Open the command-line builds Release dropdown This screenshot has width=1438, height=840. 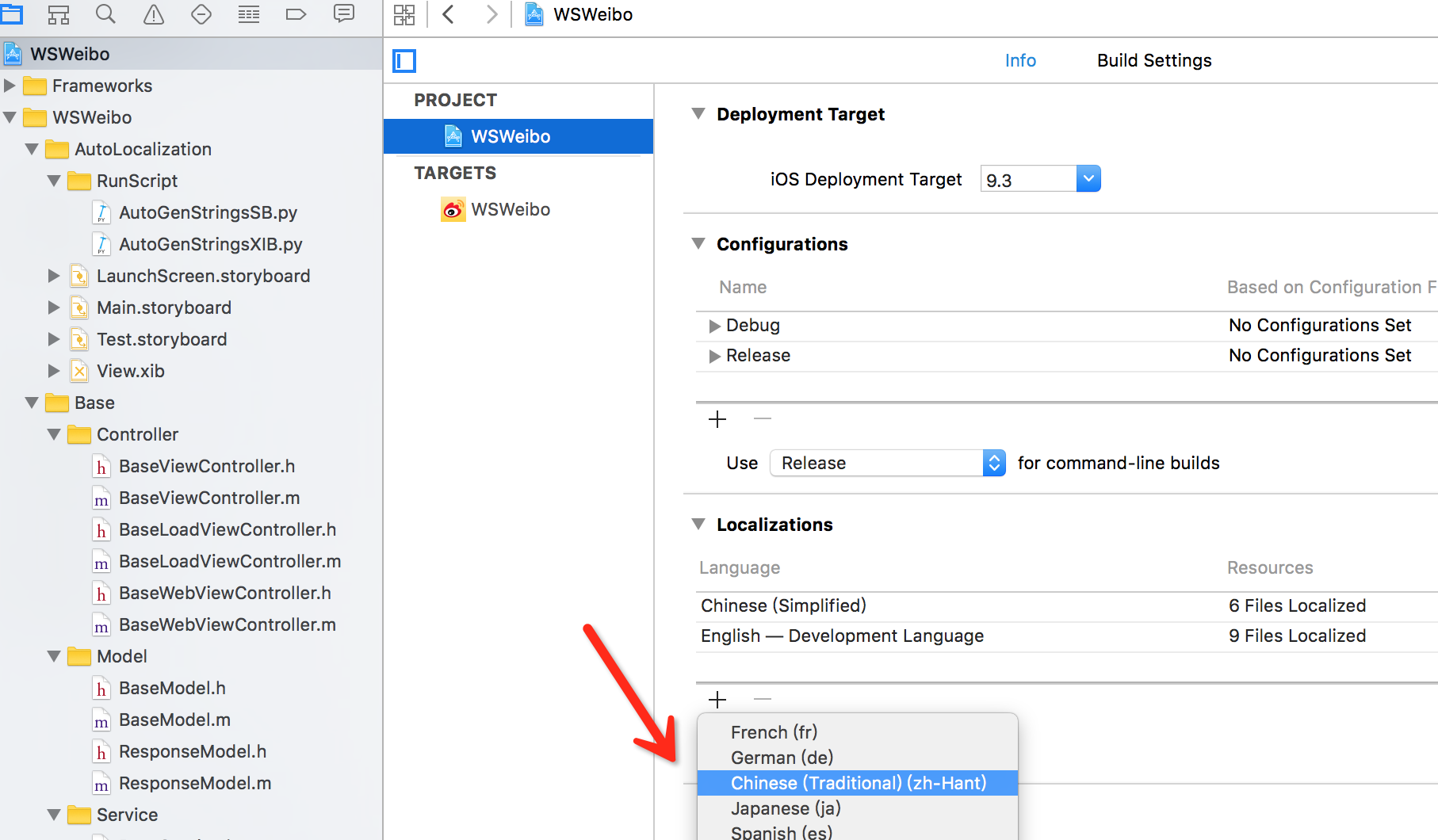pos(888,463)
